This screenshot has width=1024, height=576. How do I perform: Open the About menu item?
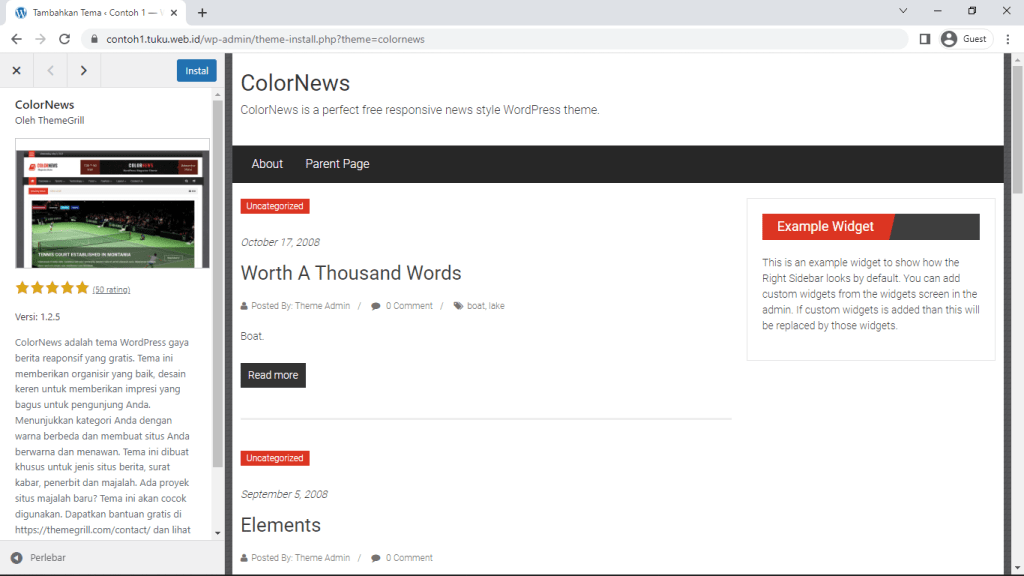[x=267, y=164]
